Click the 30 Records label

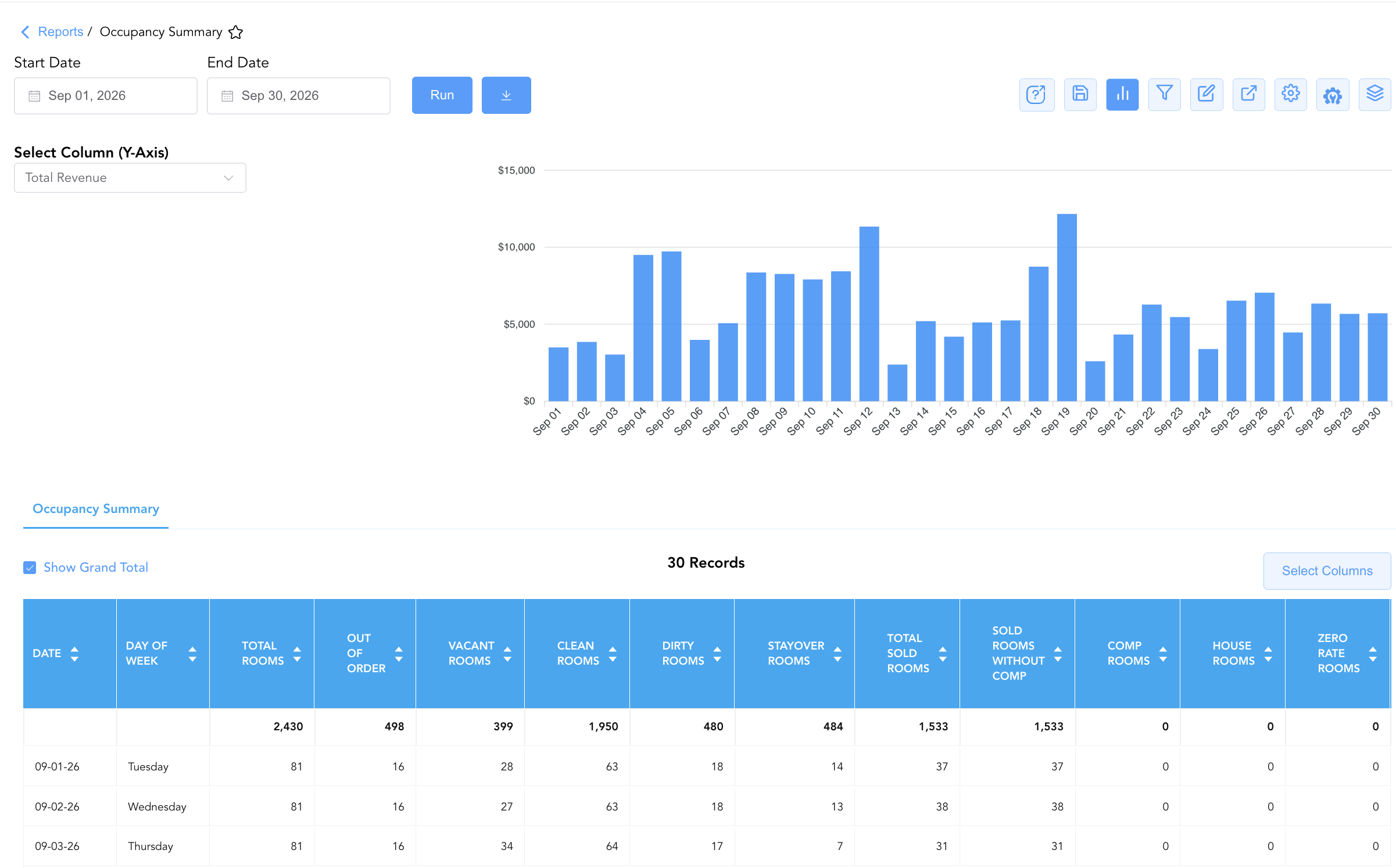point(706,562)
